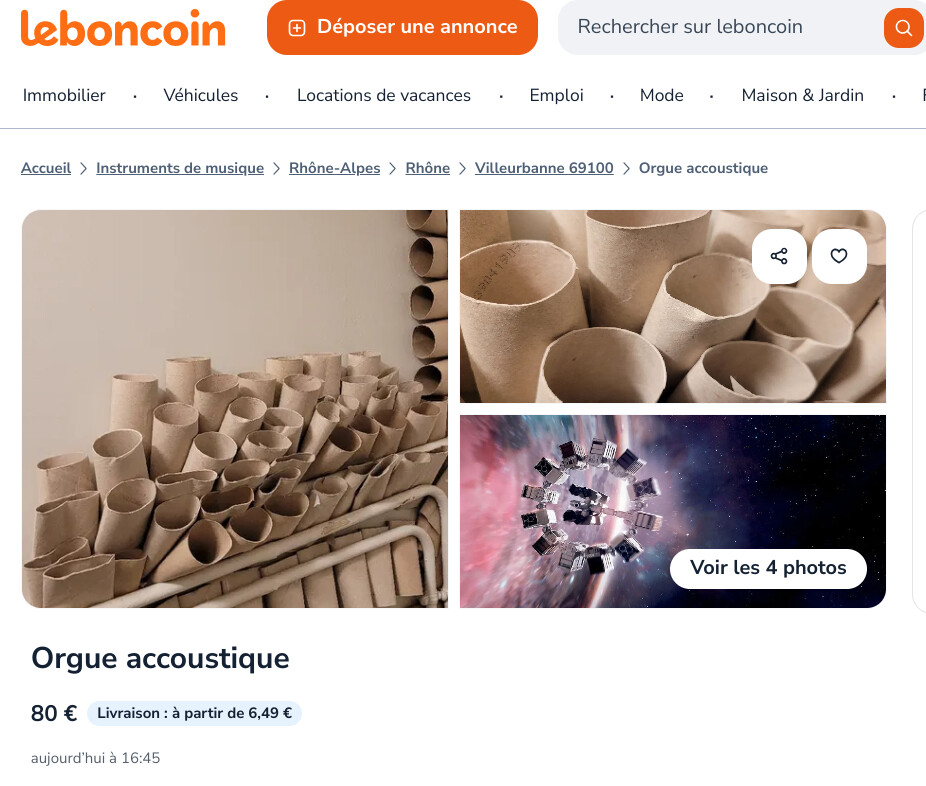Open Instruments de musique breadcrumb
The height and width of the screenshot is (786, 926).
(180, 168)
